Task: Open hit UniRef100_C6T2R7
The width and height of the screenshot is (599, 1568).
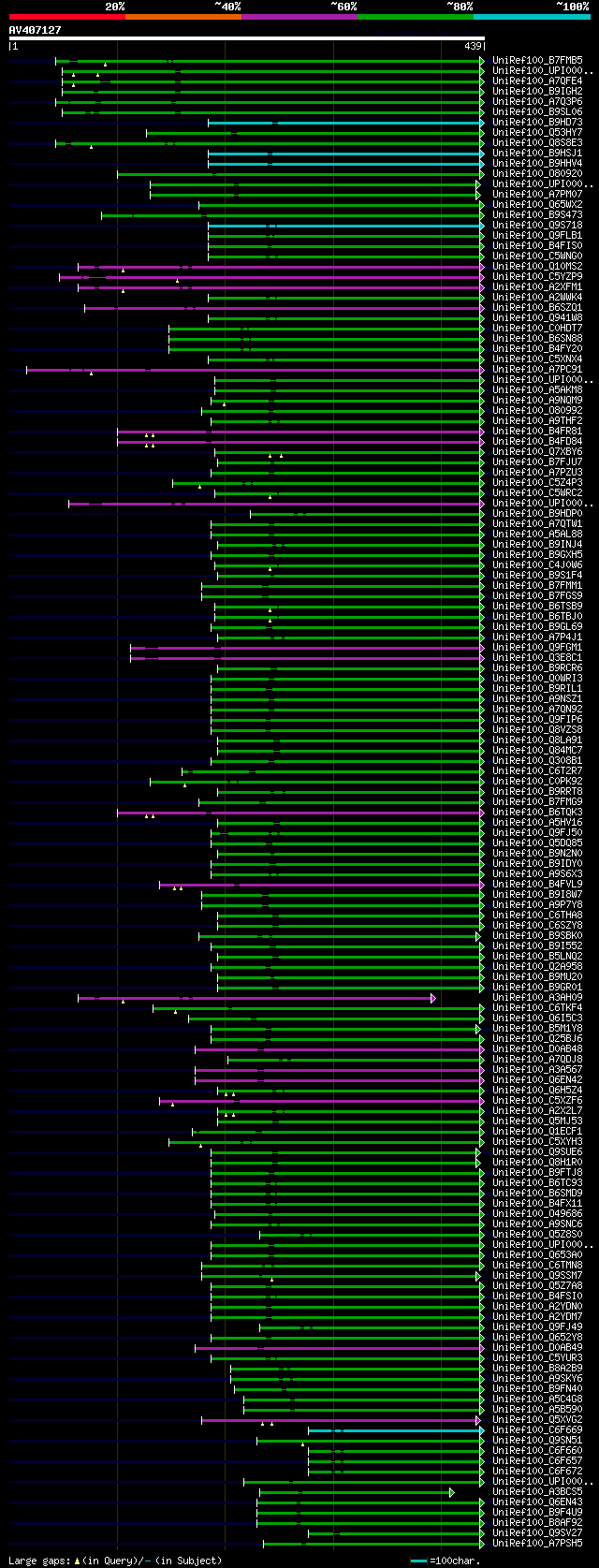Action: [537, 770]
